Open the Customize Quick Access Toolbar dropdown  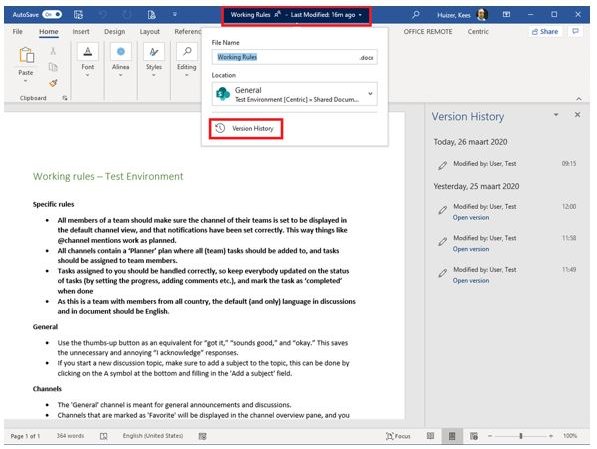175,14
